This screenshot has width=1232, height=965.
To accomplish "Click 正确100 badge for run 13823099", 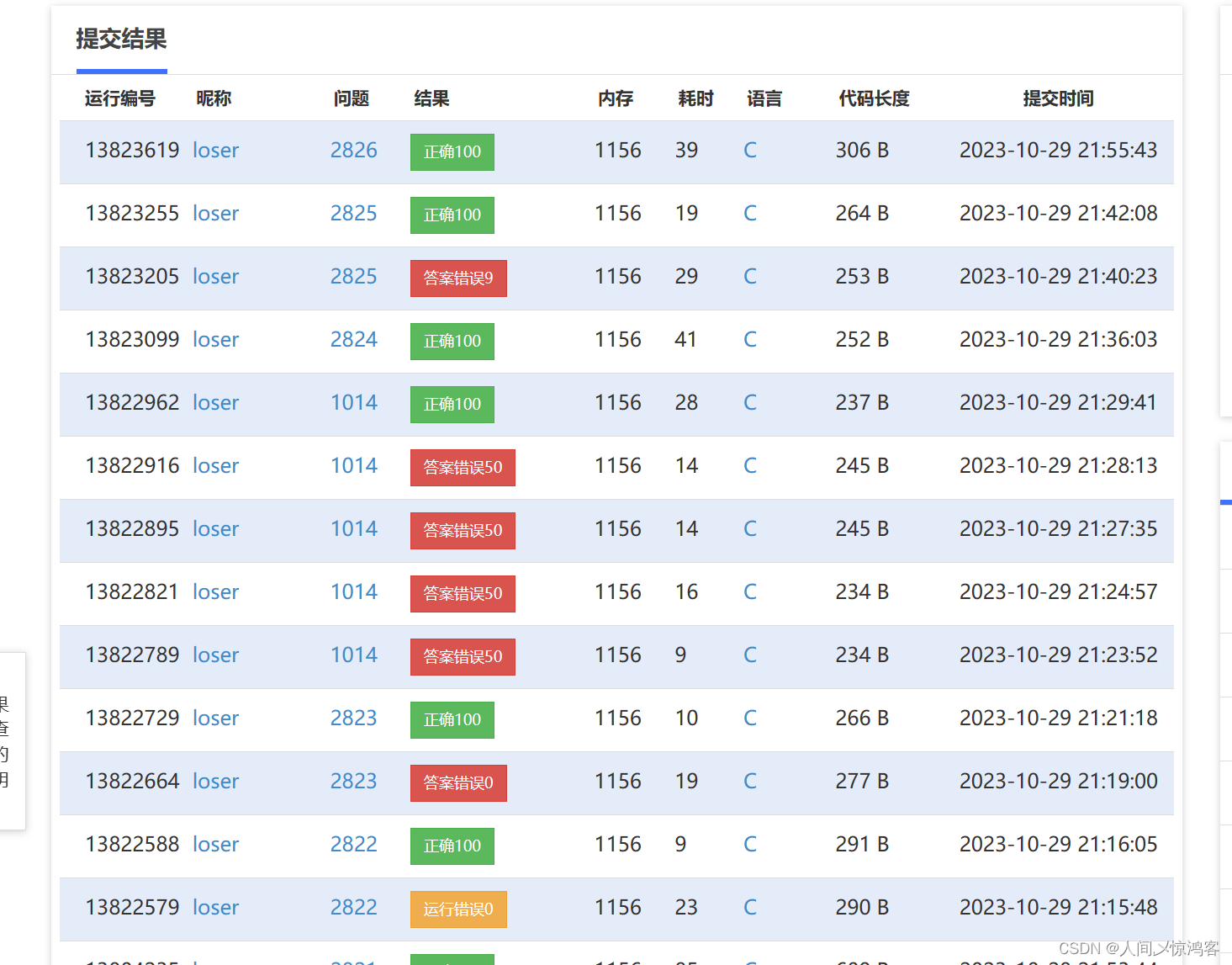I will [x=452, y=342].
